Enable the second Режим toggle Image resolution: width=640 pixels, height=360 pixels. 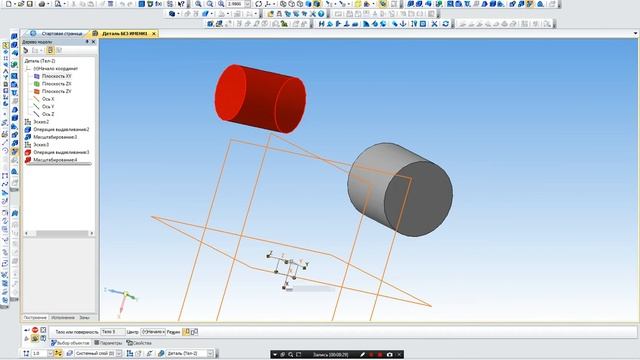[x=194, y=332]
